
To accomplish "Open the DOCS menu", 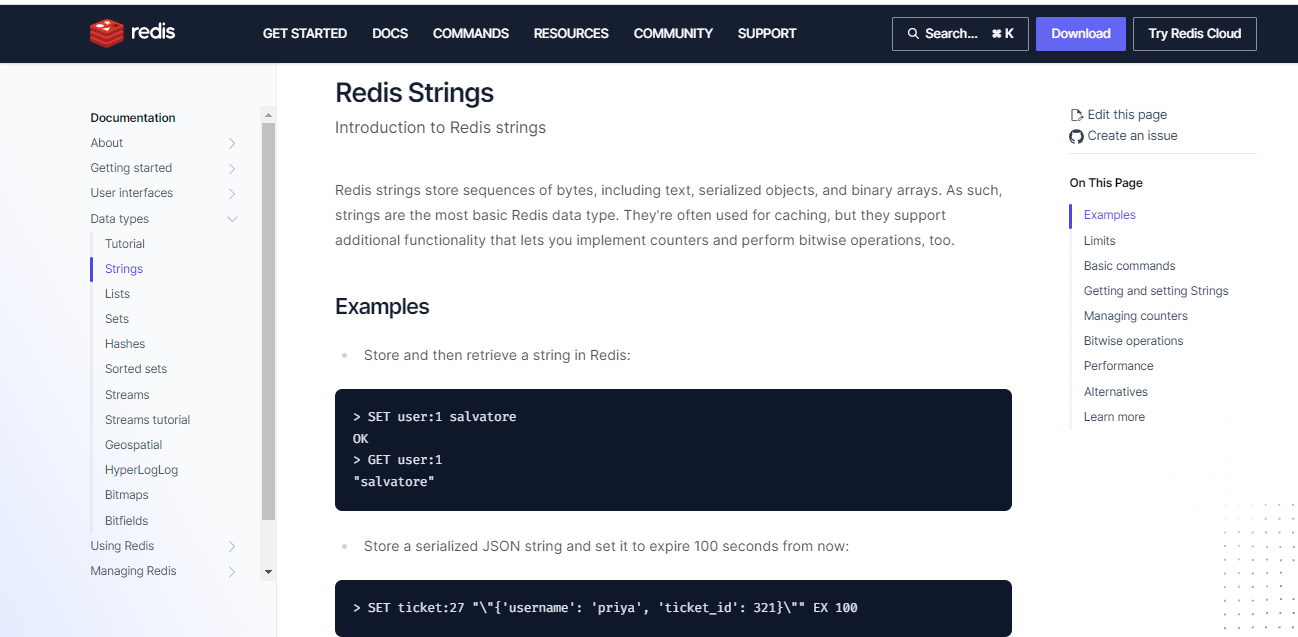I will (390, 34).
